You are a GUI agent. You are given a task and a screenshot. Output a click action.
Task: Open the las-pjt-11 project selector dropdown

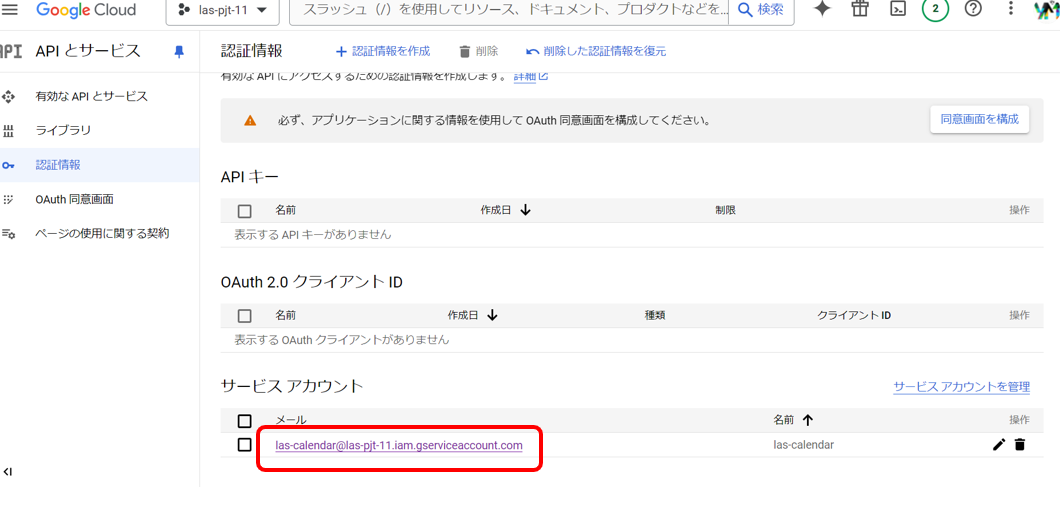[221, 10]
